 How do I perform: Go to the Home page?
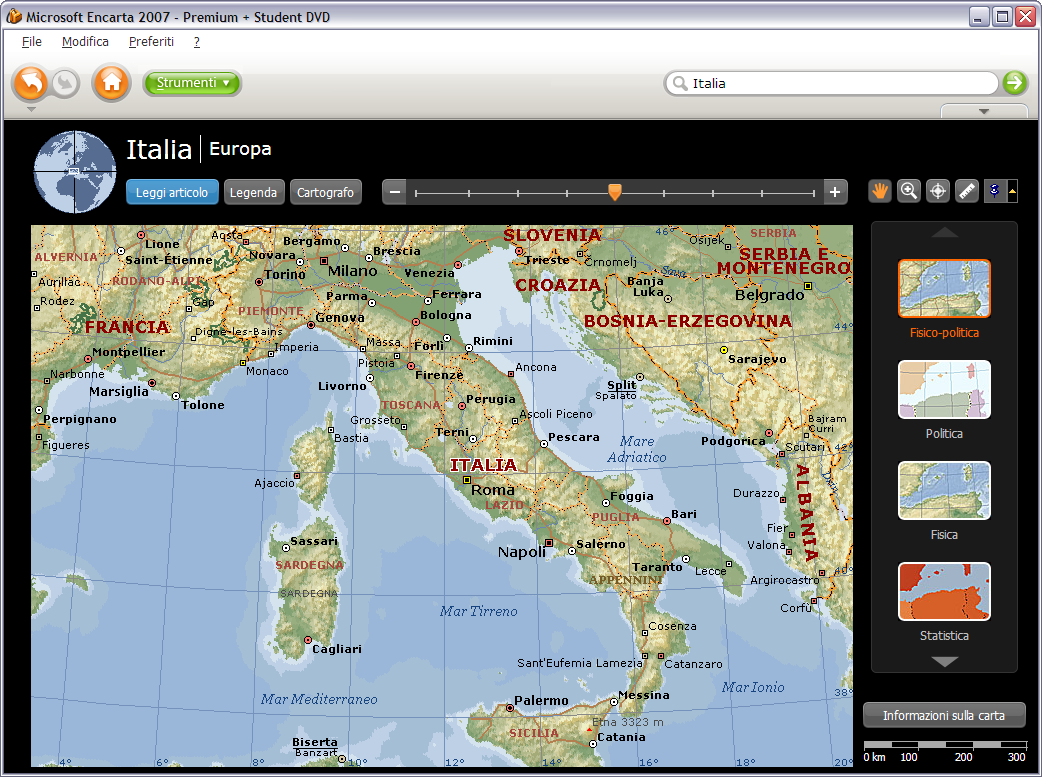point(111,83)
